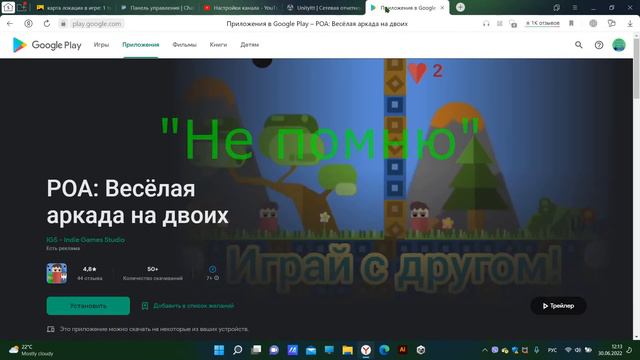Open browser downloads arrow icon
The image size is (640, 360).
(x=630, y=24)
